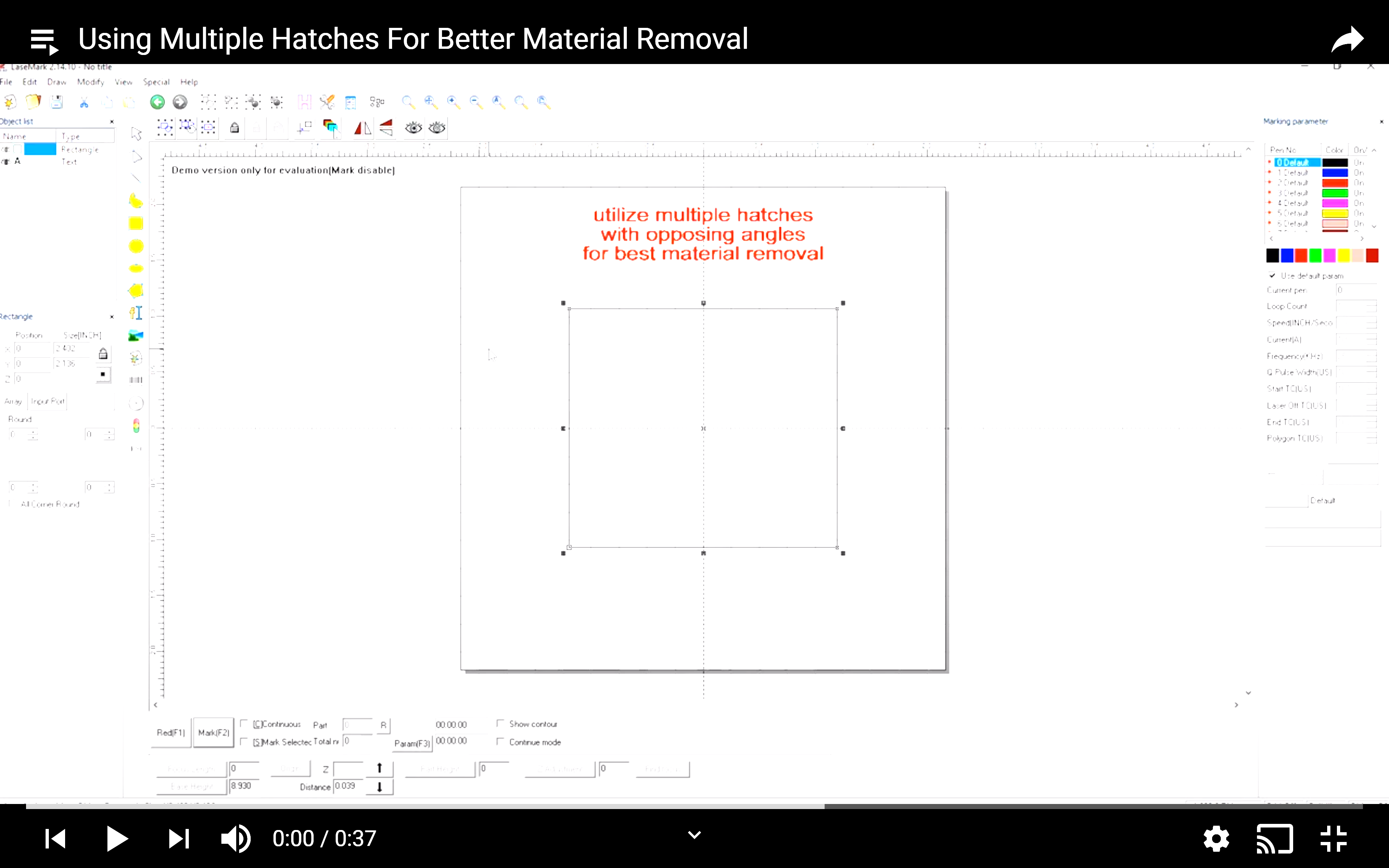Select the Text tool in the left toolbar
Screen dimensions: 1389x868
pyautogui.click(x=136, y=312)
